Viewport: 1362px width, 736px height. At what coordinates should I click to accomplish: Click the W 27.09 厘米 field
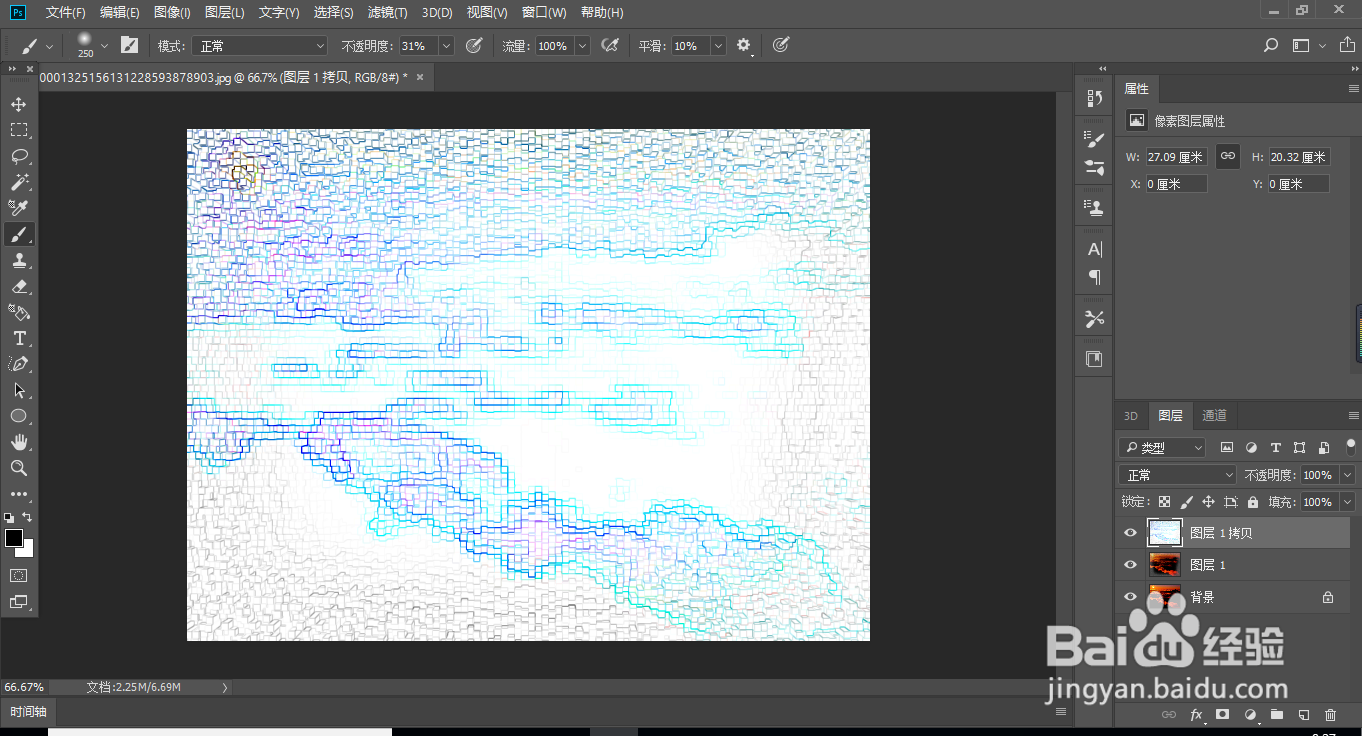point(1176,157)
